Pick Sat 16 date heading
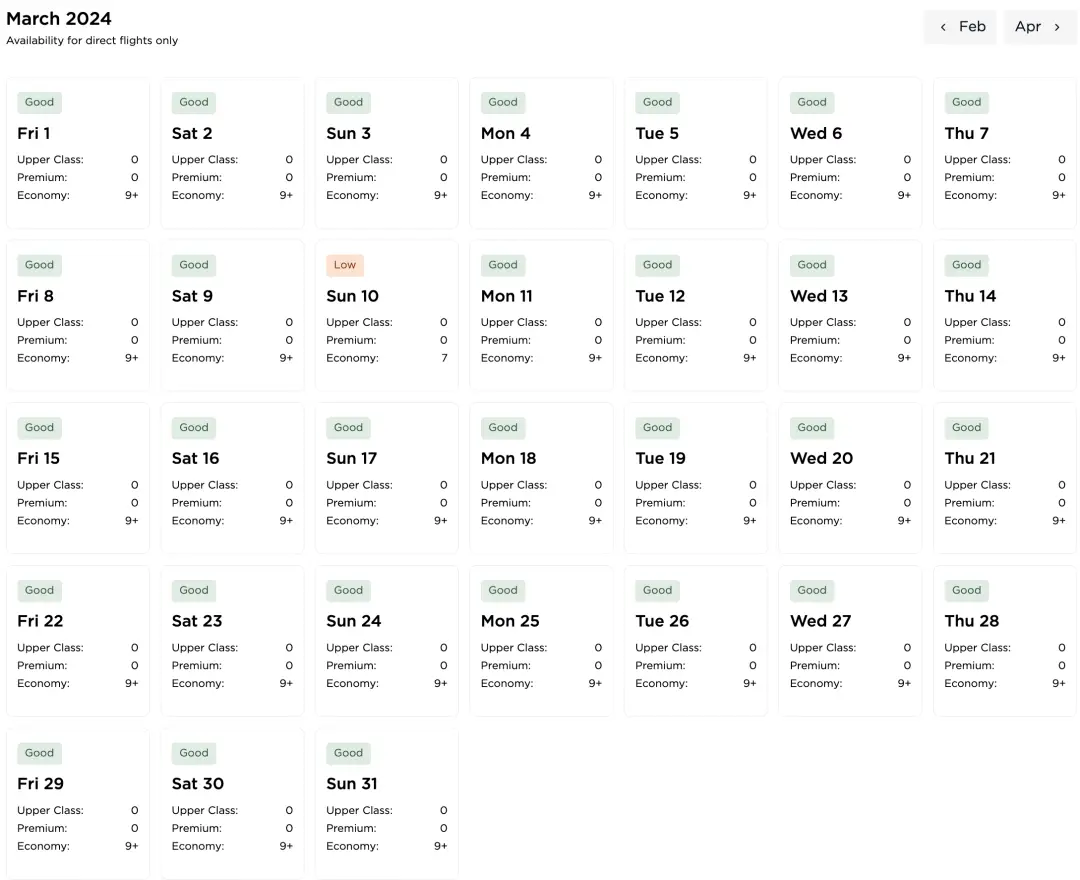The height and width of the screenshot is (880, 1080). 196,459
